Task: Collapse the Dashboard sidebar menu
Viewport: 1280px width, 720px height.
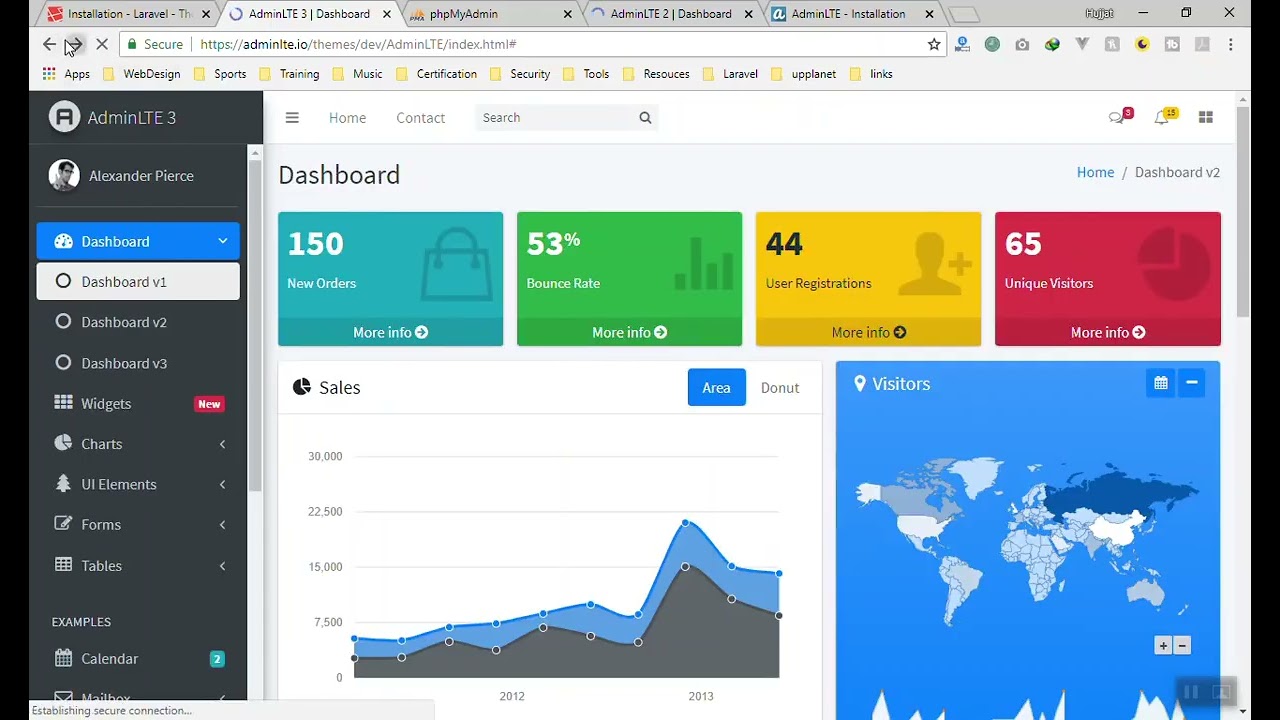Action: pos(138,241)
